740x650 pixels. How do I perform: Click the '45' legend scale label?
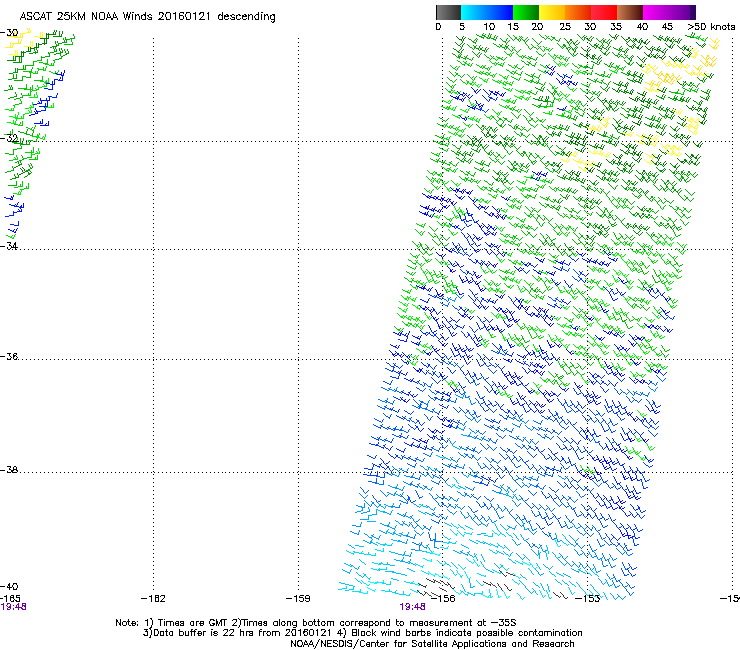[x=667, y=27]
